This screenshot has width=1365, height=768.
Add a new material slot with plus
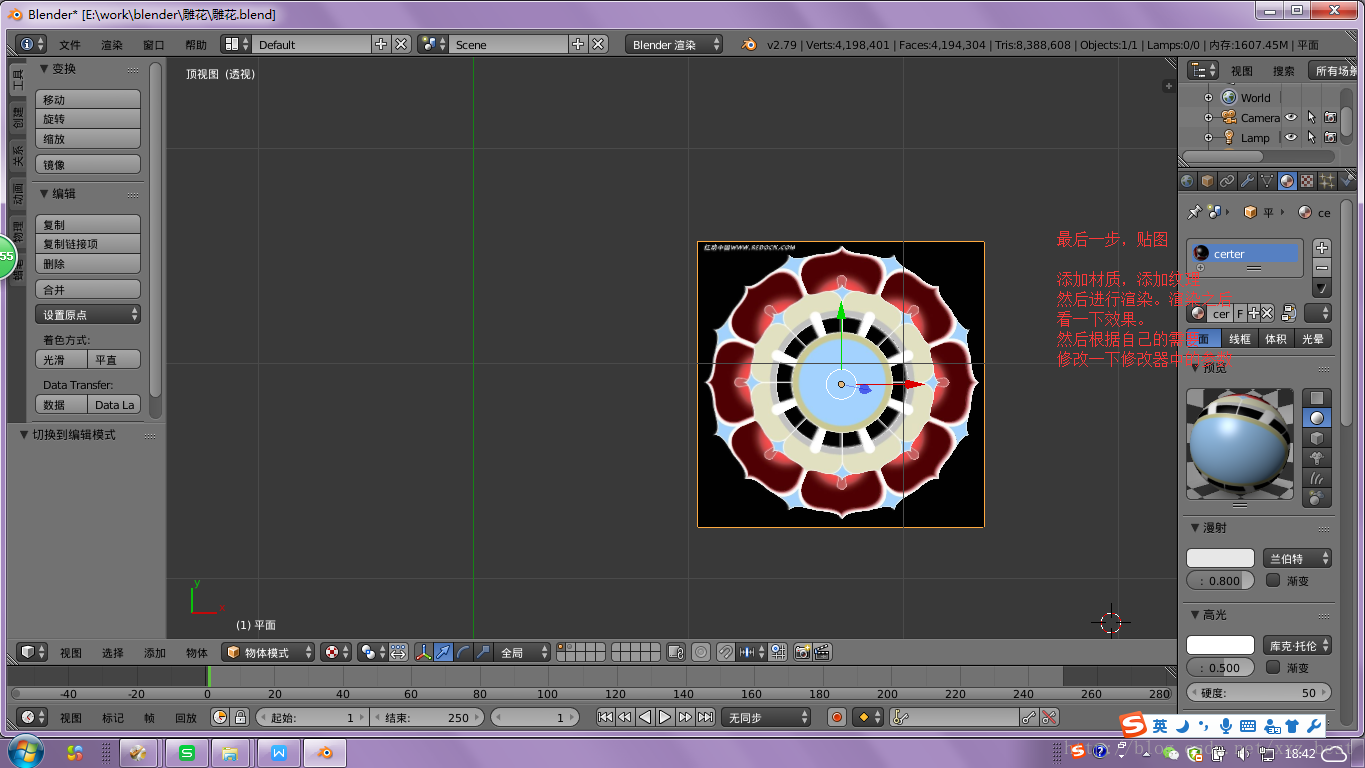point(1322,247)
